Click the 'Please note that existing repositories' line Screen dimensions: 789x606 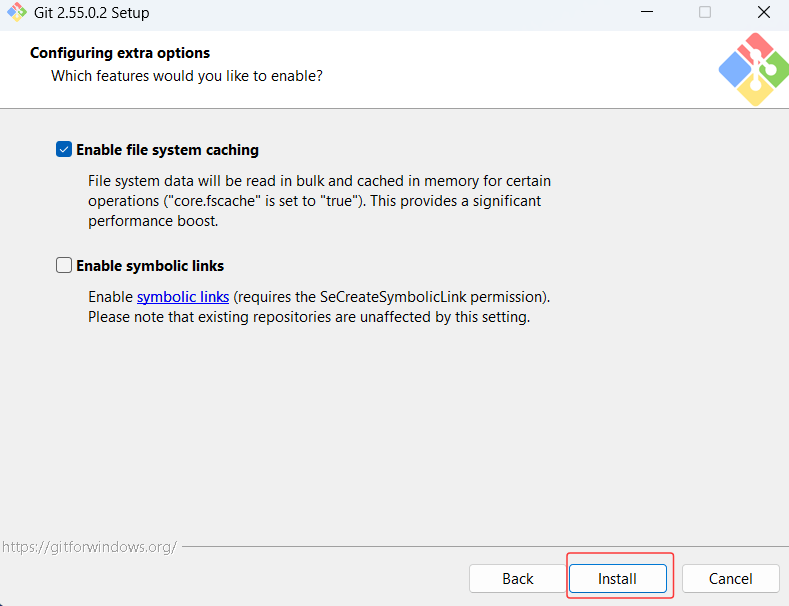pos(309,317)
